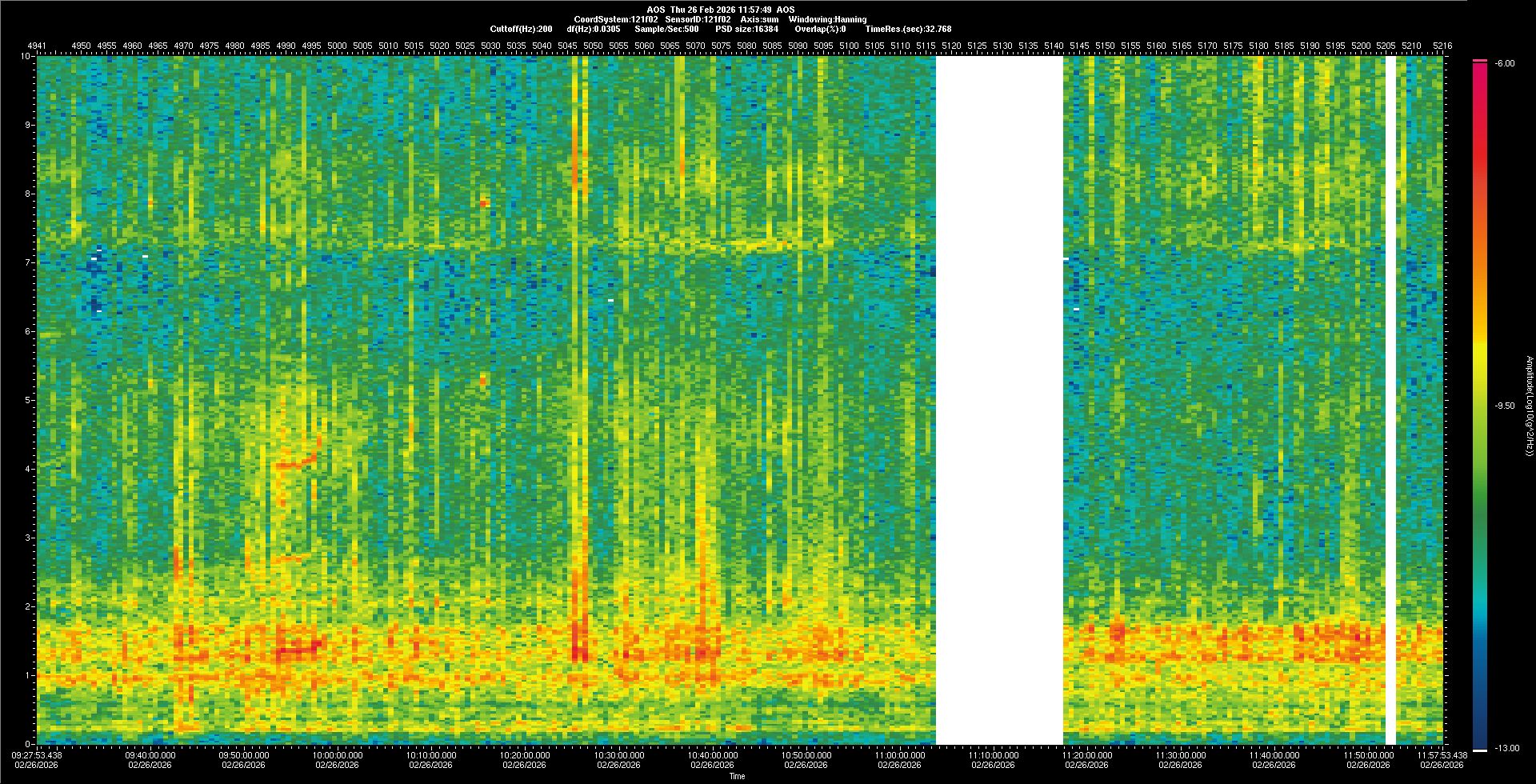Click the narrow white gap near 11:52
The image size is (1536, 784).
(x=1390, y=400)
